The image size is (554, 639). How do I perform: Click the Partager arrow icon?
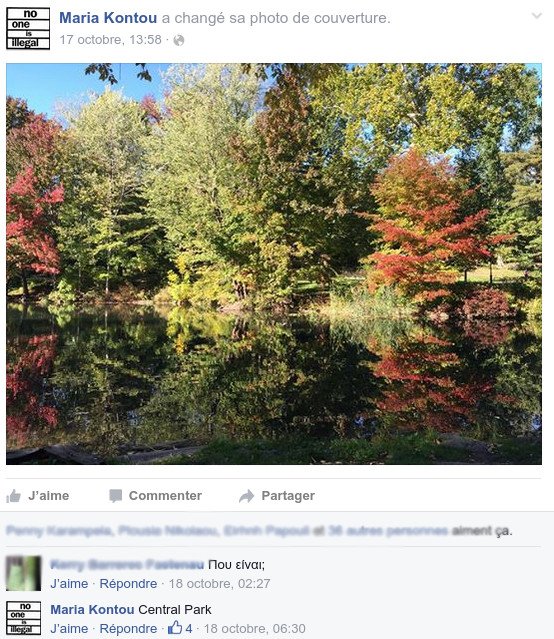pyautogui.click(x=246, y=496)
